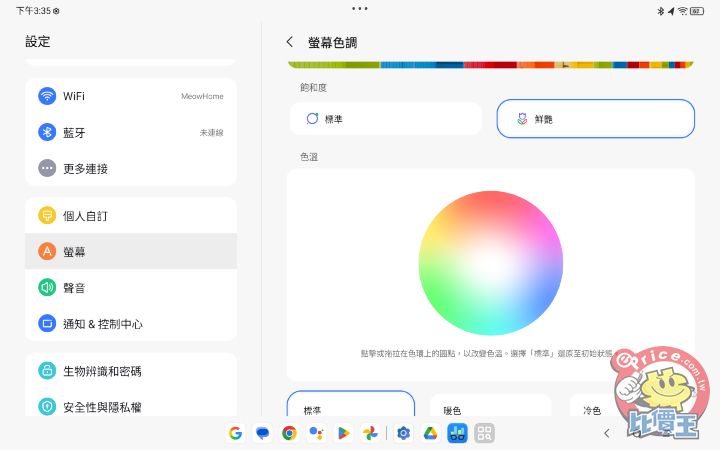Open 藍牙 settings row
This screenshot has height=450, width=720.
(x=131, y=132)
